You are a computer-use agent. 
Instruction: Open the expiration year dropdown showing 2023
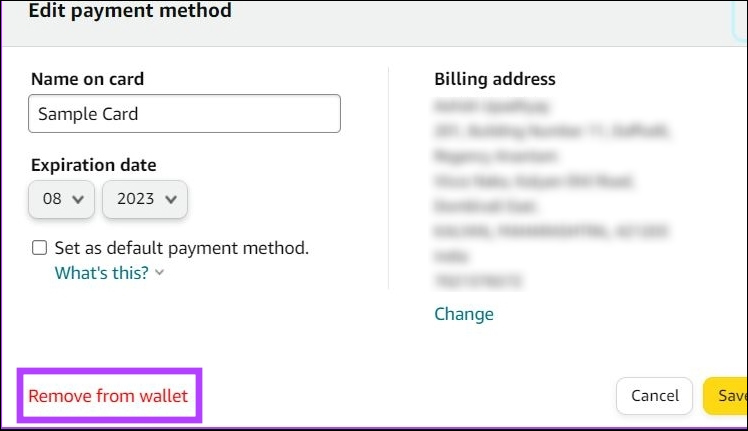point(145,199)
